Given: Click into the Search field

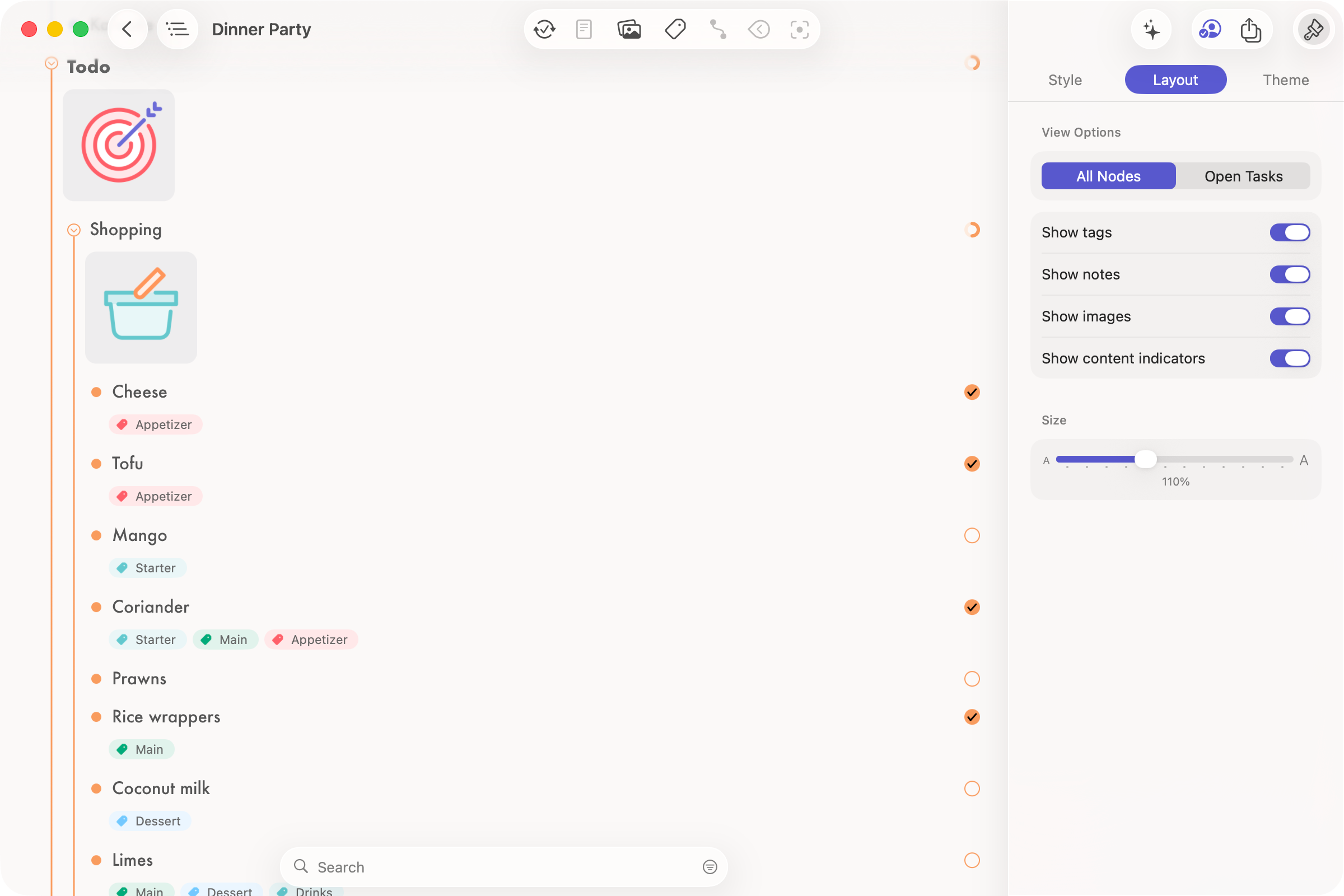Looking at the screenshot, I should [x=503, y=867].
